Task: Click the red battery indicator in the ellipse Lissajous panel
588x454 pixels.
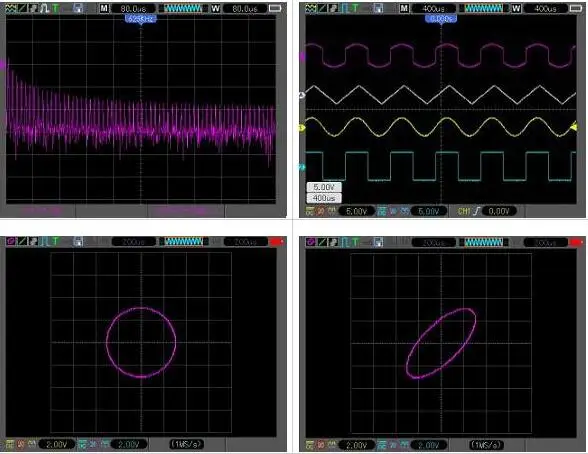Action: pos(576,242)
